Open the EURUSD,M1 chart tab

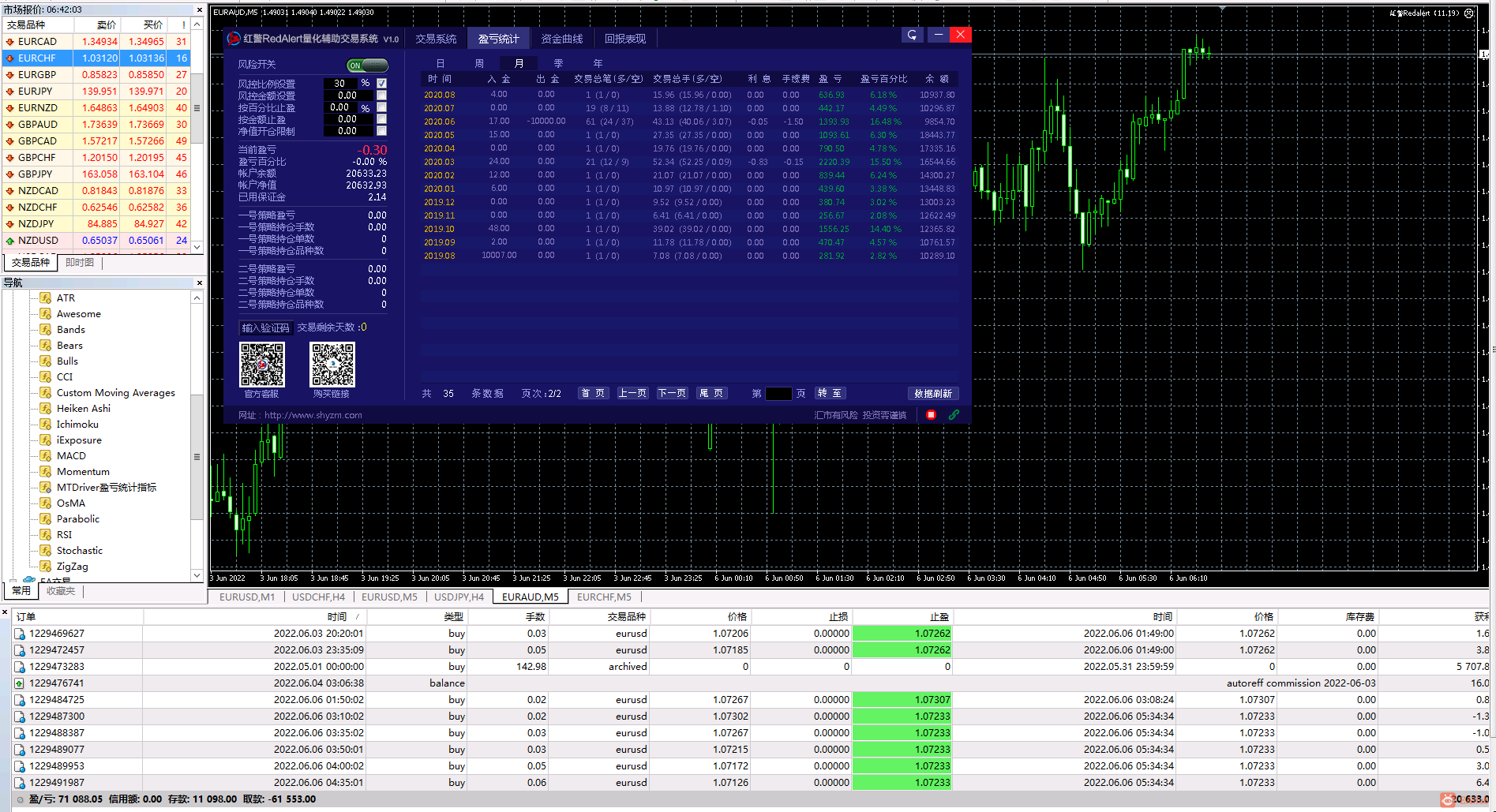pyautogui.click(x=247, y=597)
